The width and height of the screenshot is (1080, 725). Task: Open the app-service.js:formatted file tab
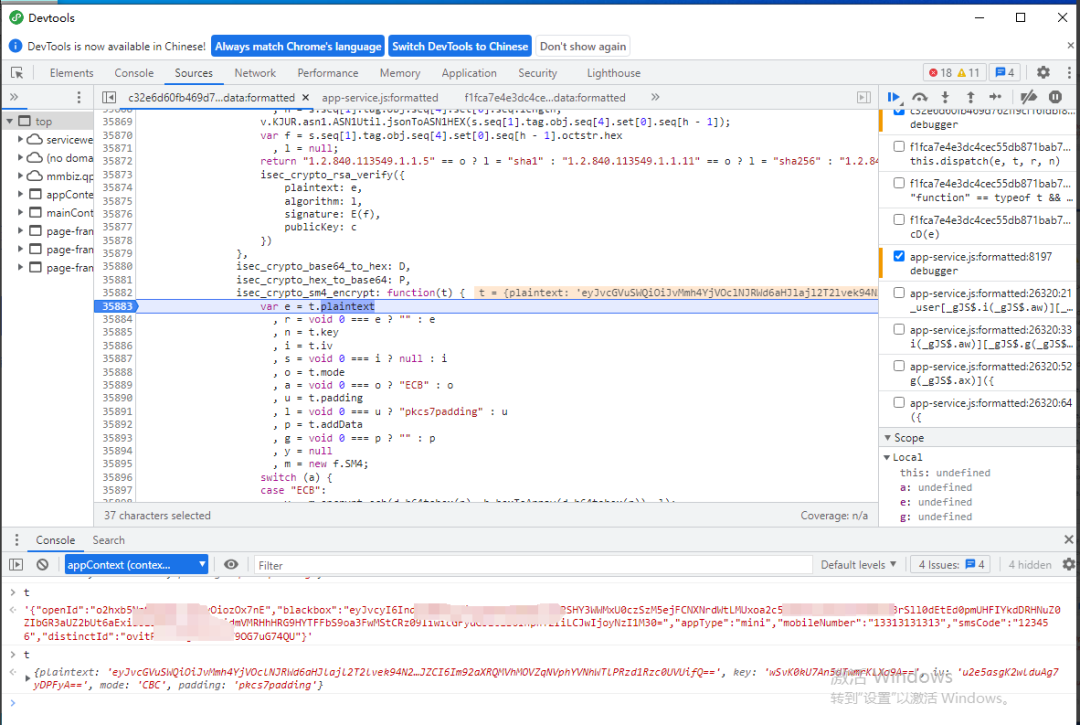pos(380,98)
